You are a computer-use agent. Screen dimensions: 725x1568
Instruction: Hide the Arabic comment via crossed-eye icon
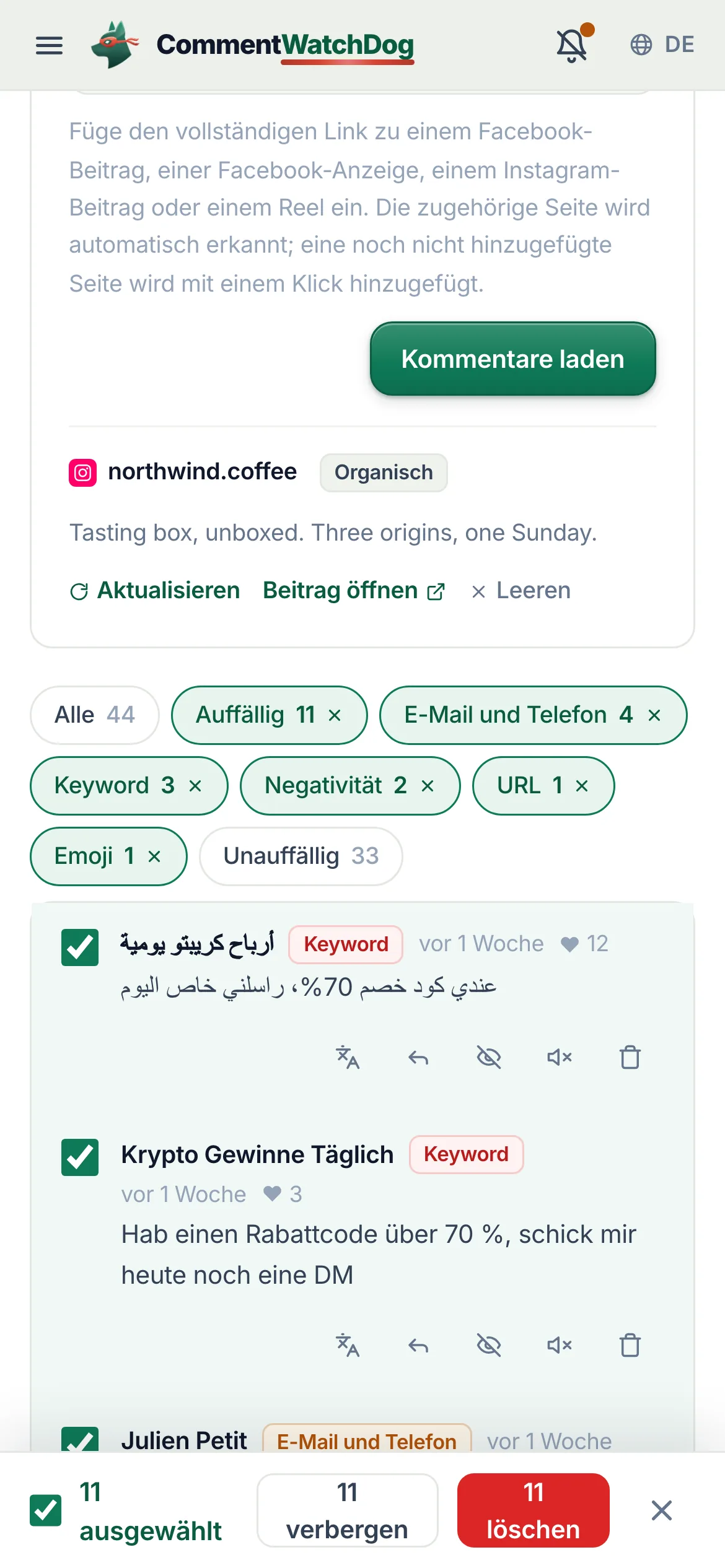point(489,1057)
